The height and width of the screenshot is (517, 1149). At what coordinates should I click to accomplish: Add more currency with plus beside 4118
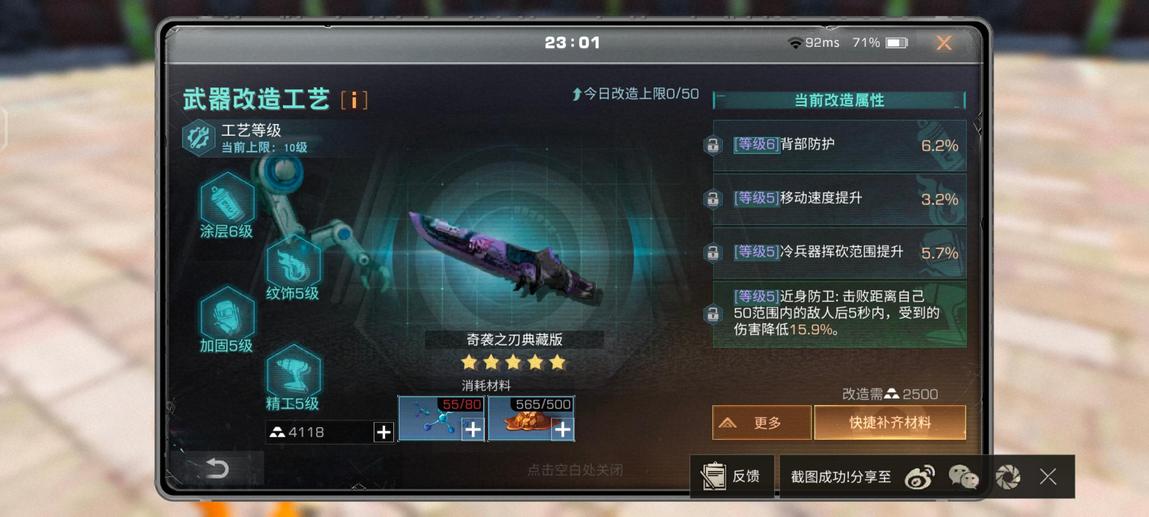[384, 432]
